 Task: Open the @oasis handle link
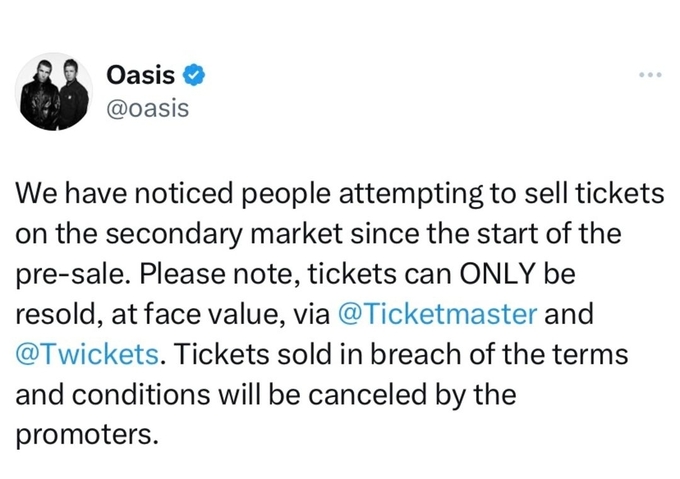[148, 108]
